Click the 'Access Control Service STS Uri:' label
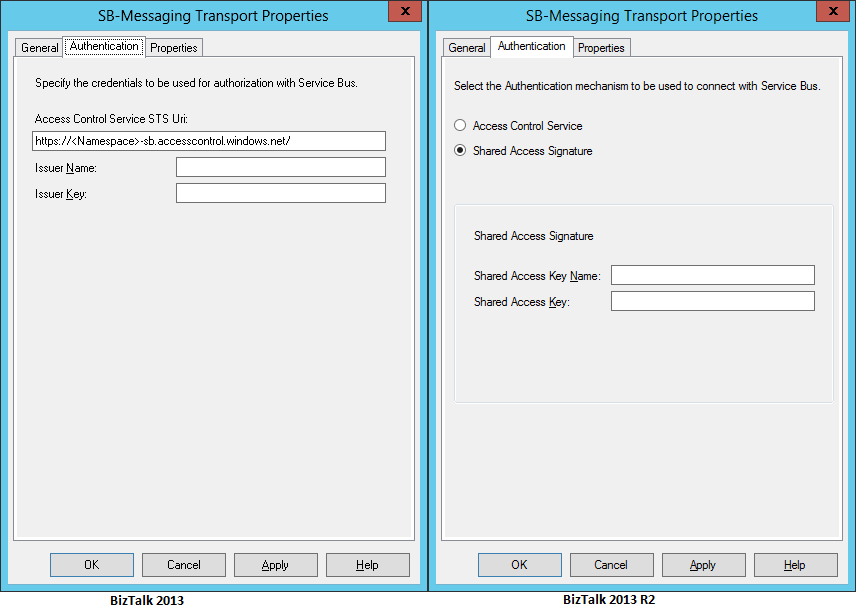Image resolution: width=857 pixels, height=610 pixels. pyautogui.click(x=111, y=119)
